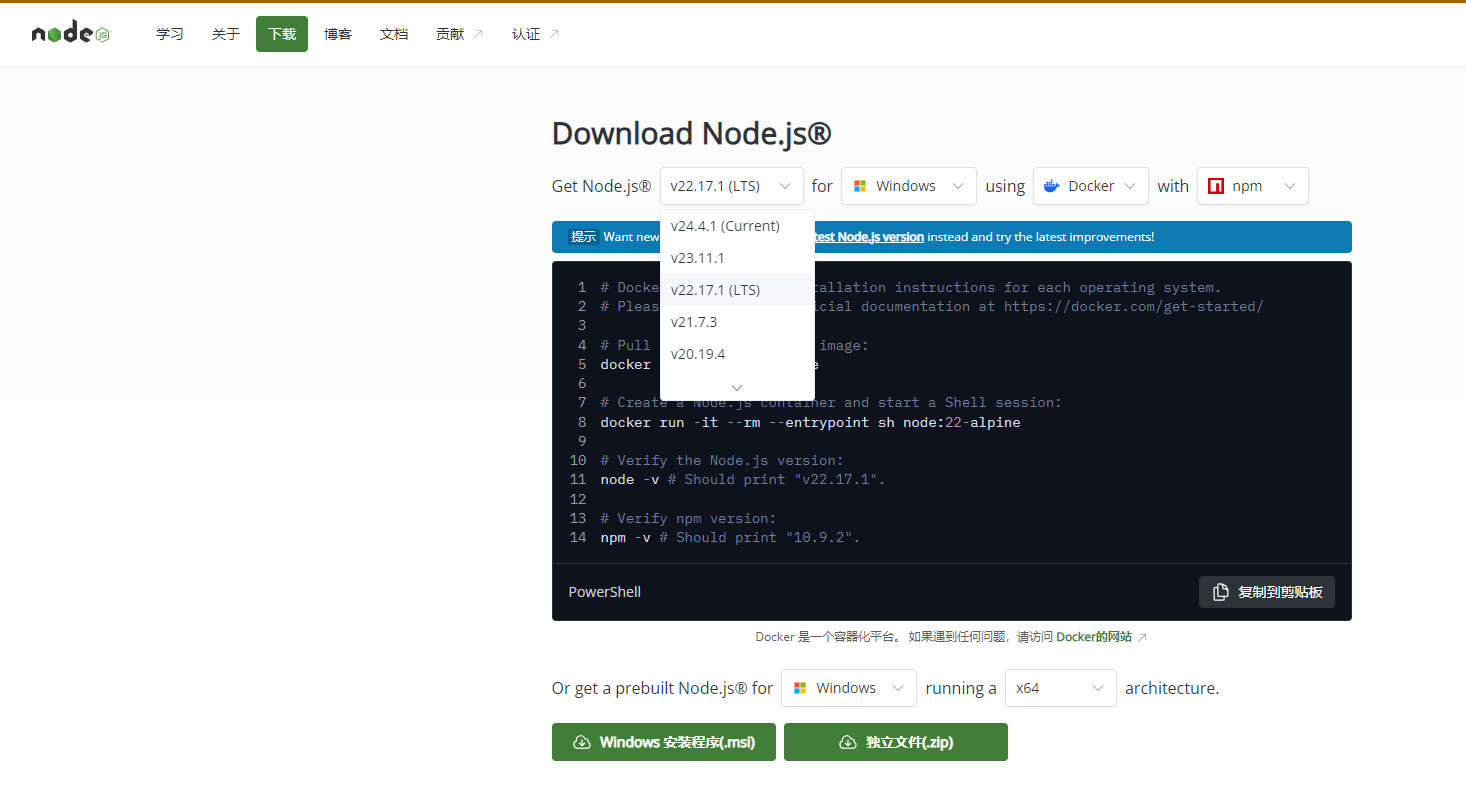This screenshot has width=1466, height=790.
Task: Open the 文档 navigation item
Action: [394, 34]
